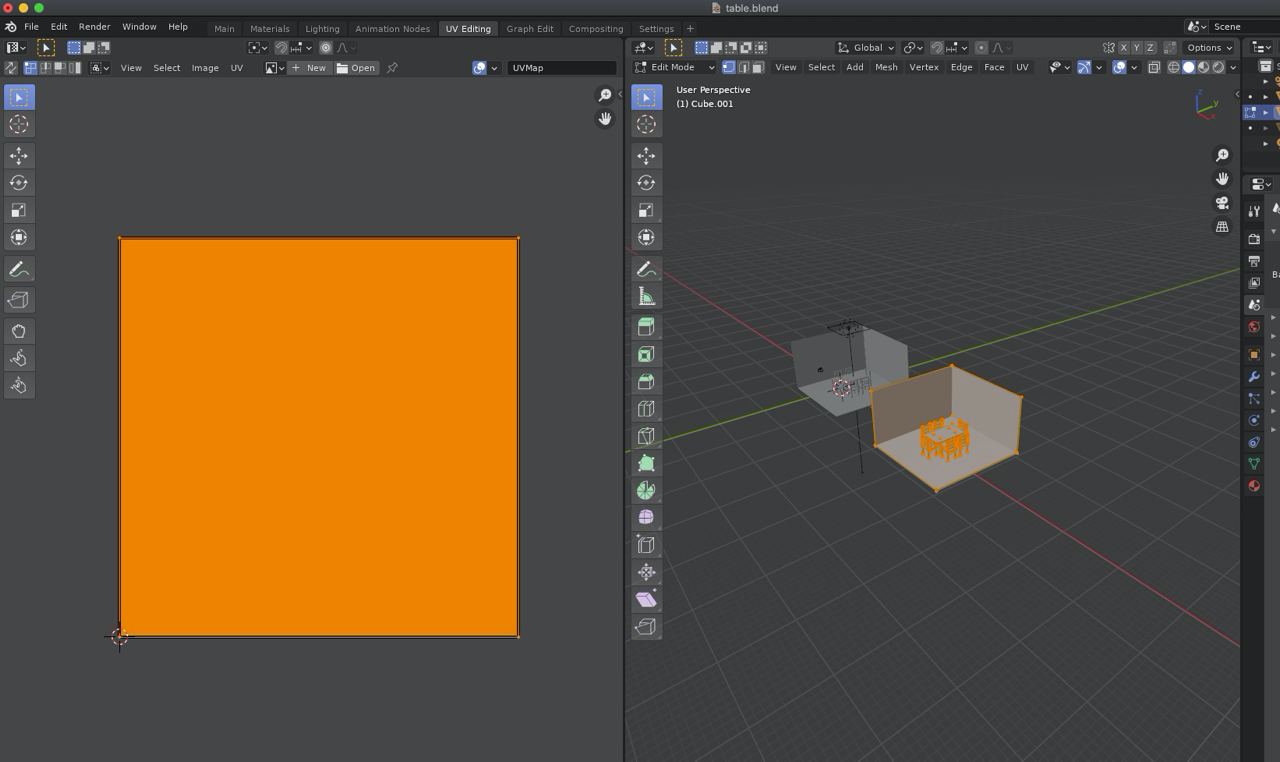Toggle proportional editing in 3D viewport header
Image resolution: width=1280 pixels, height=762 pixels.
(x=982, y=47)
